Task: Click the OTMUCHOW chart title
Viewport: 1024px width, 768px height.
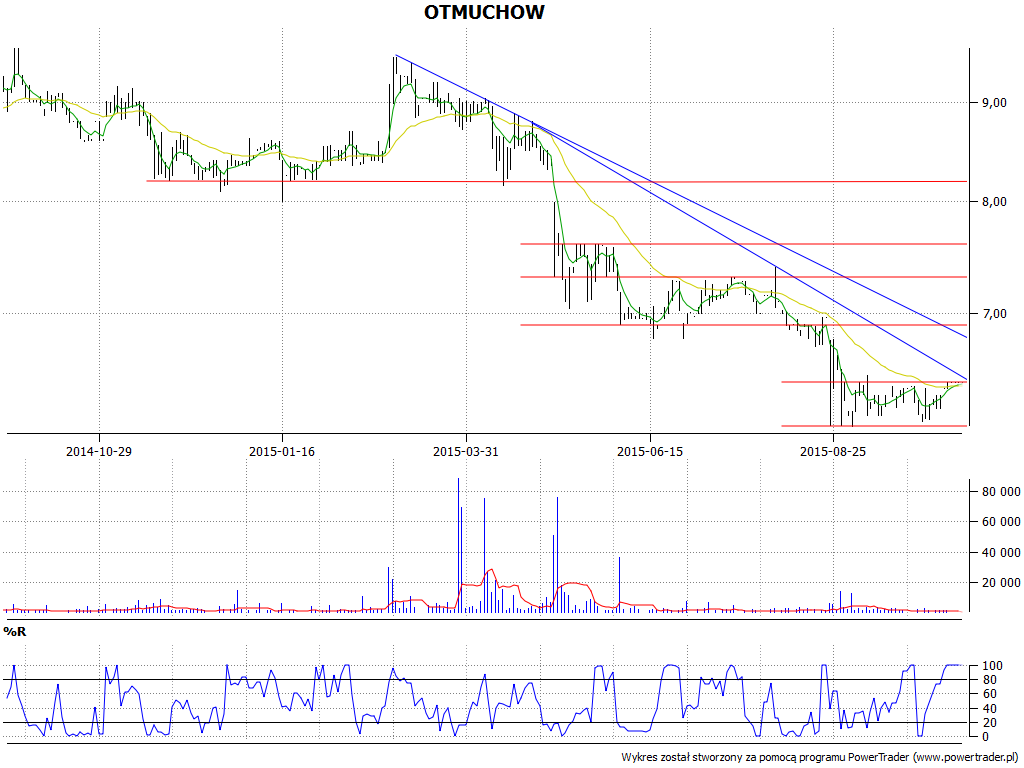Action: tap(484, 12)
